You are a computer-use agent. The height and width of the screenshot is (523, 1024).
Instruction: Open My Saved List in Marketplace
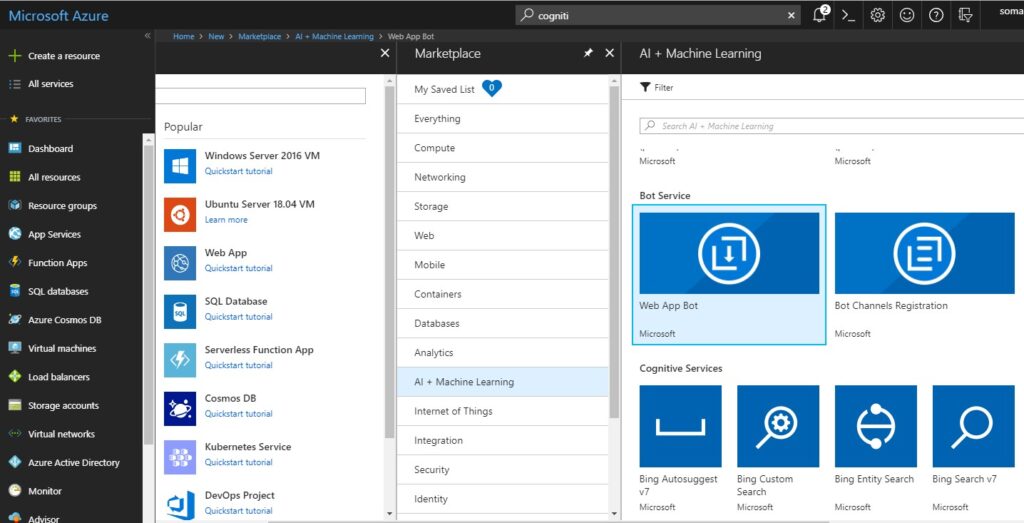coord(502,89)
